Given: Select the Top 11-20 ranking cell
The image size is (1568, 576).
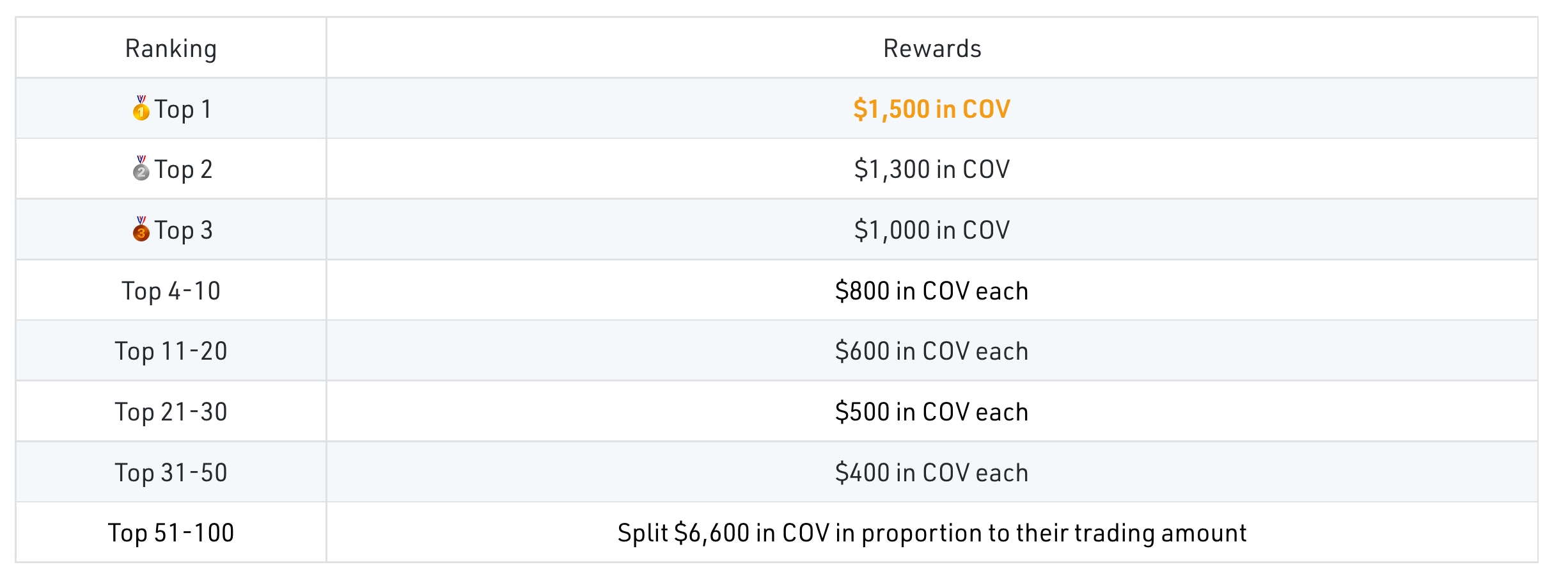Looking at the screenshot, I should point(171,351).
